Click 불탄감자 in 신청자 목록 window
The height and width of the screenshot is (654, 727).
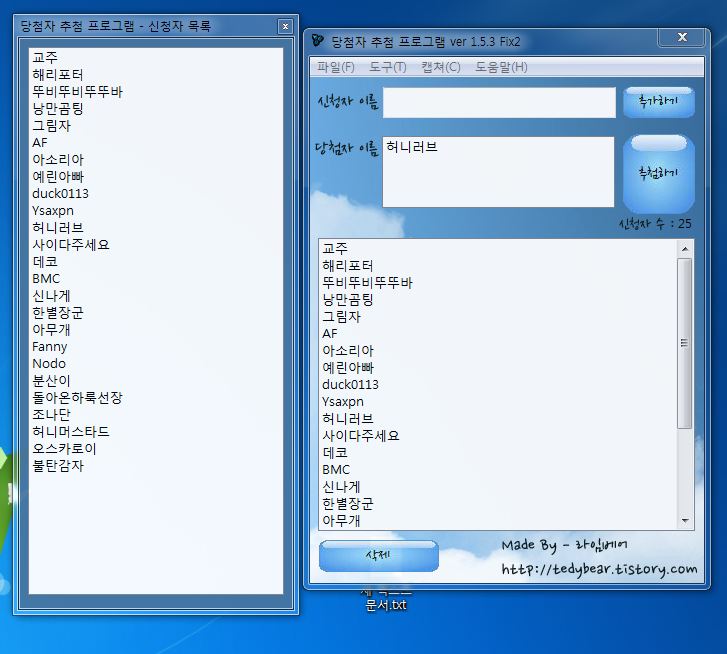[58, 466]
